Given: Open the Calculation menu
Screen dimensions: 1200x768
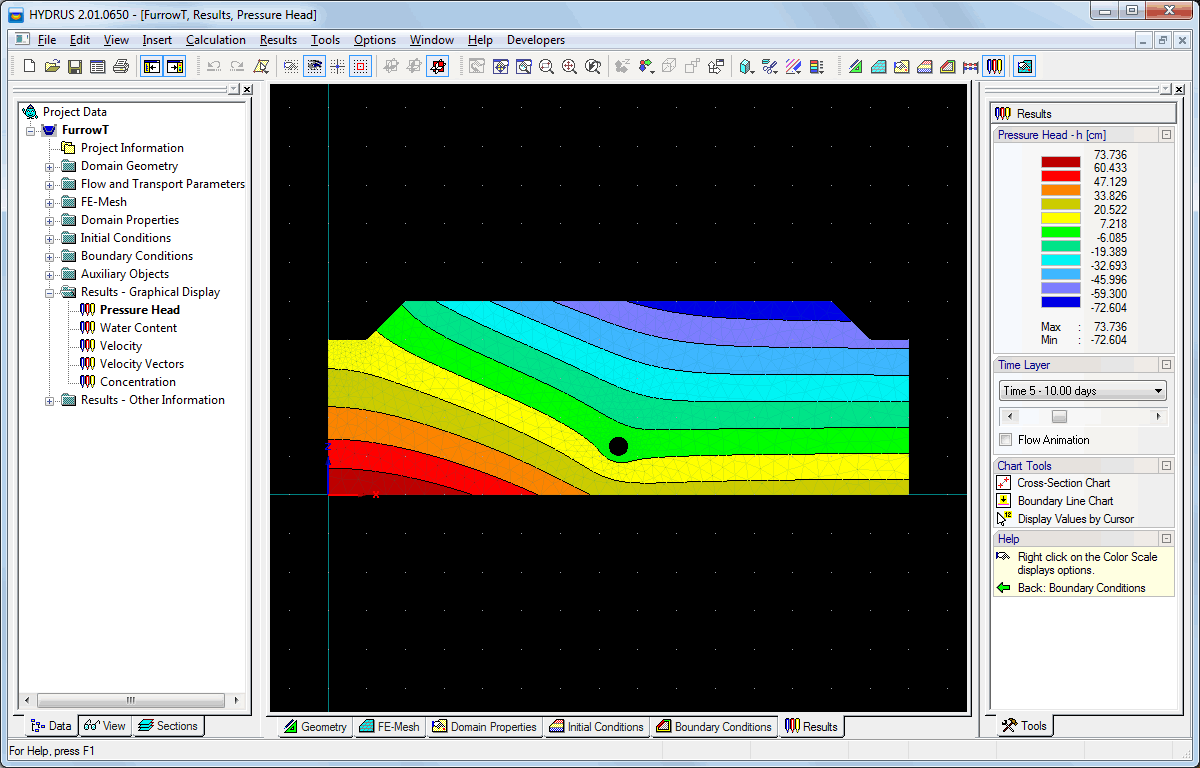Looking at the screenshot, I should click(216, 40).
